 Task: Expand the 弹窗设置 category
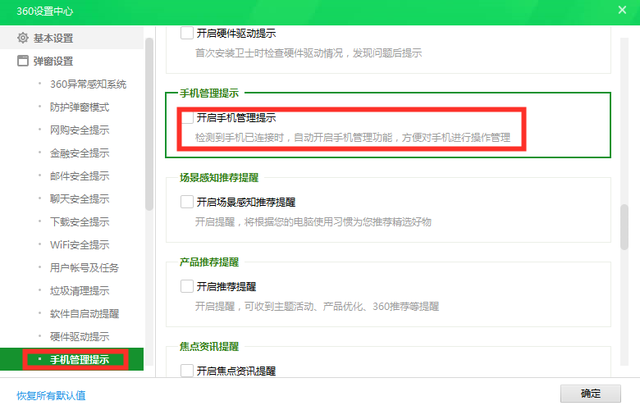[x=53, y=61]
